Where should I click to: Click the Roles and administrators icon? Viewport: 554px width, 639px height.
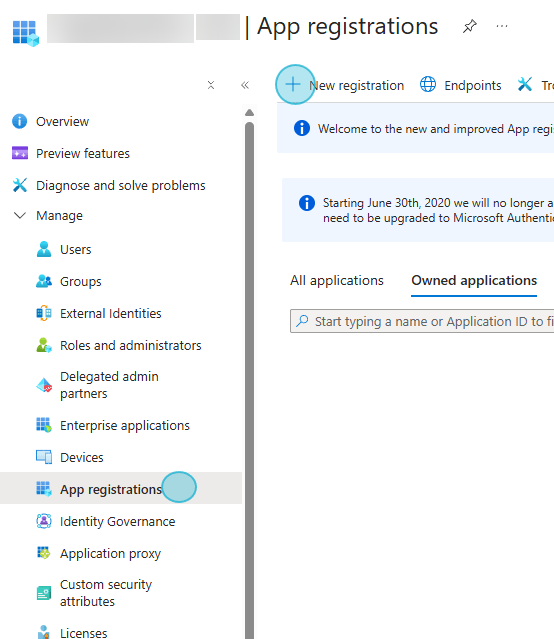pos(44,345)
